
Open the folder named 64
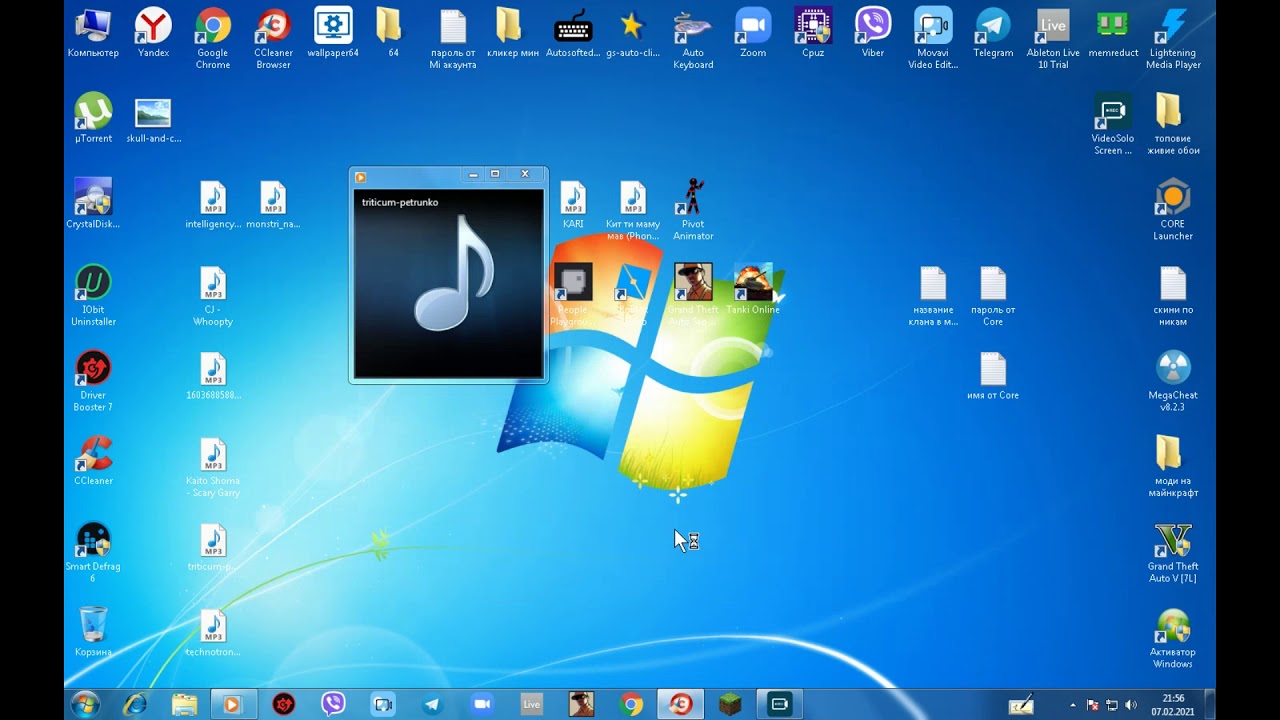(393, 33)
